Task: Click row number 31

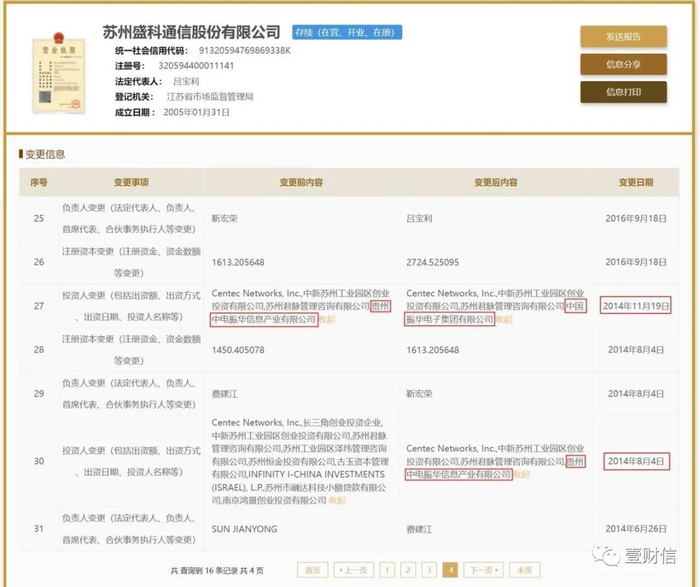Action: tap(39, 529)
